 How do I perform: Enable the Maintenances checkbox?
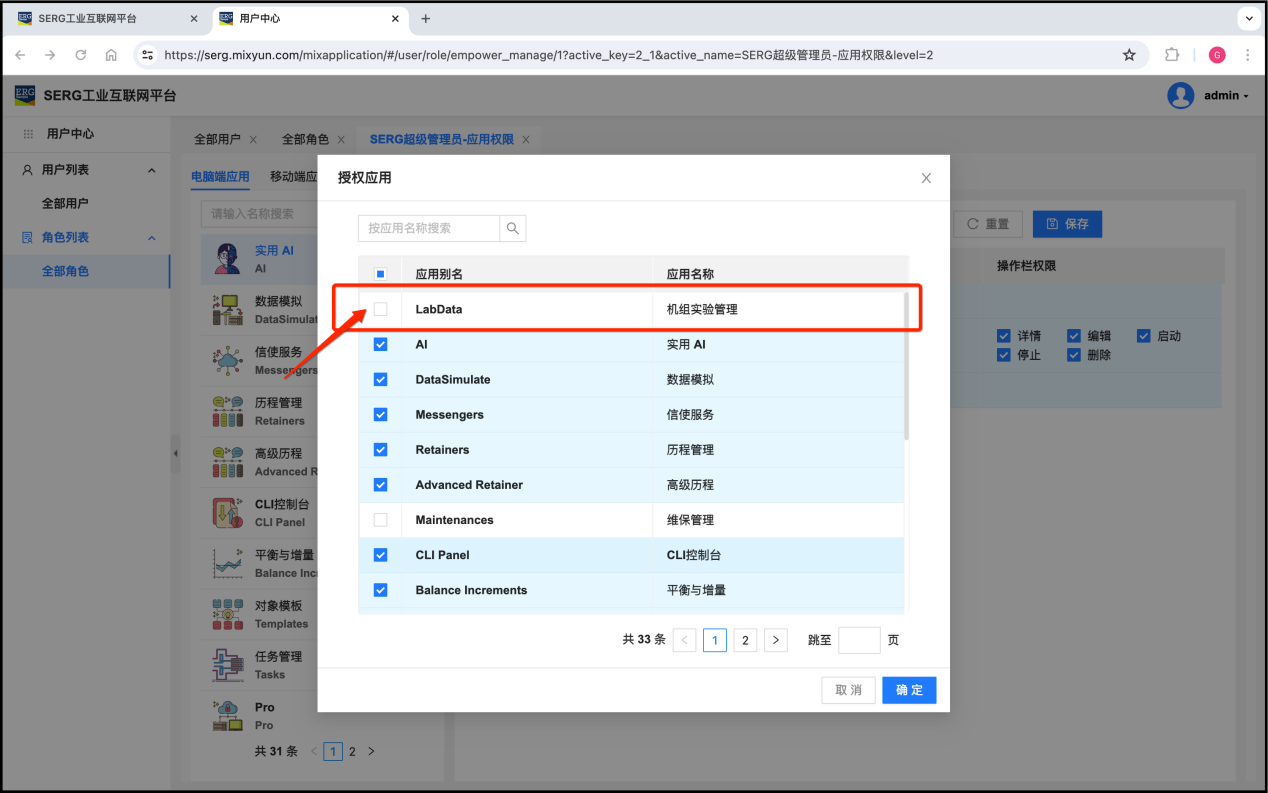click(380, 520)
